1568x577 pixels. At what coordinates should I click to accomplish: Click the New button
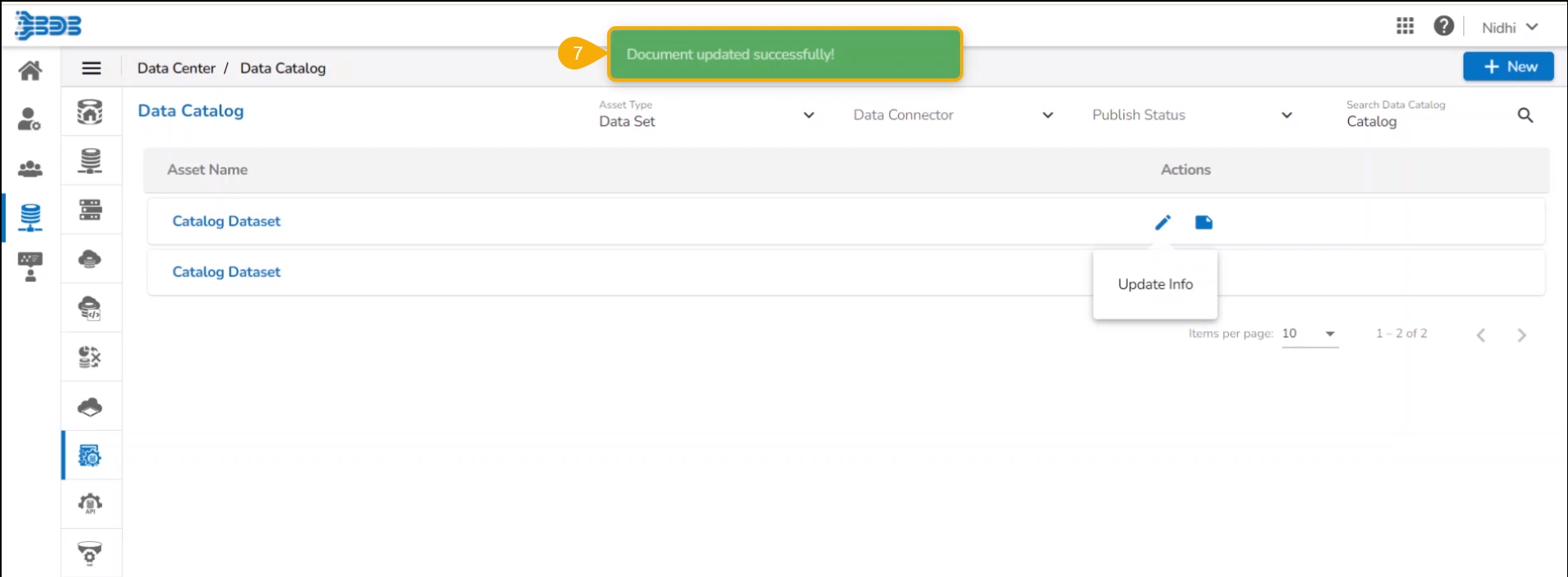click(1508, 66)
